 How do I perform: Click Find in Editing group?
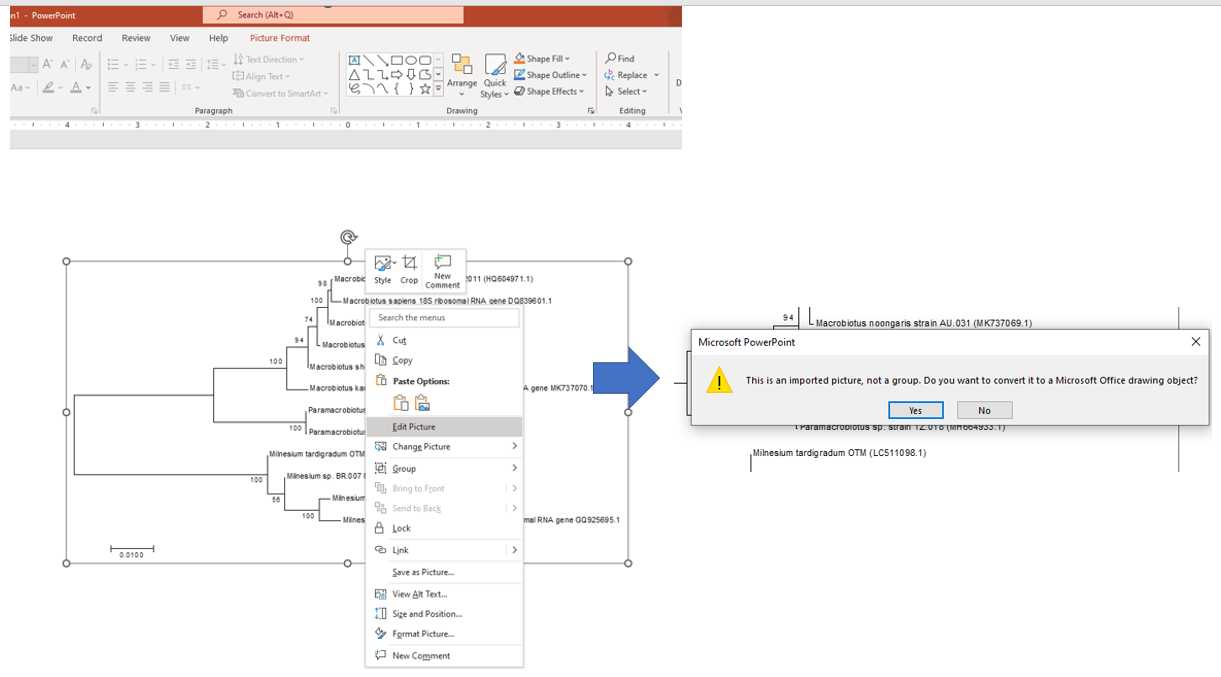click(x=620, y=59)
